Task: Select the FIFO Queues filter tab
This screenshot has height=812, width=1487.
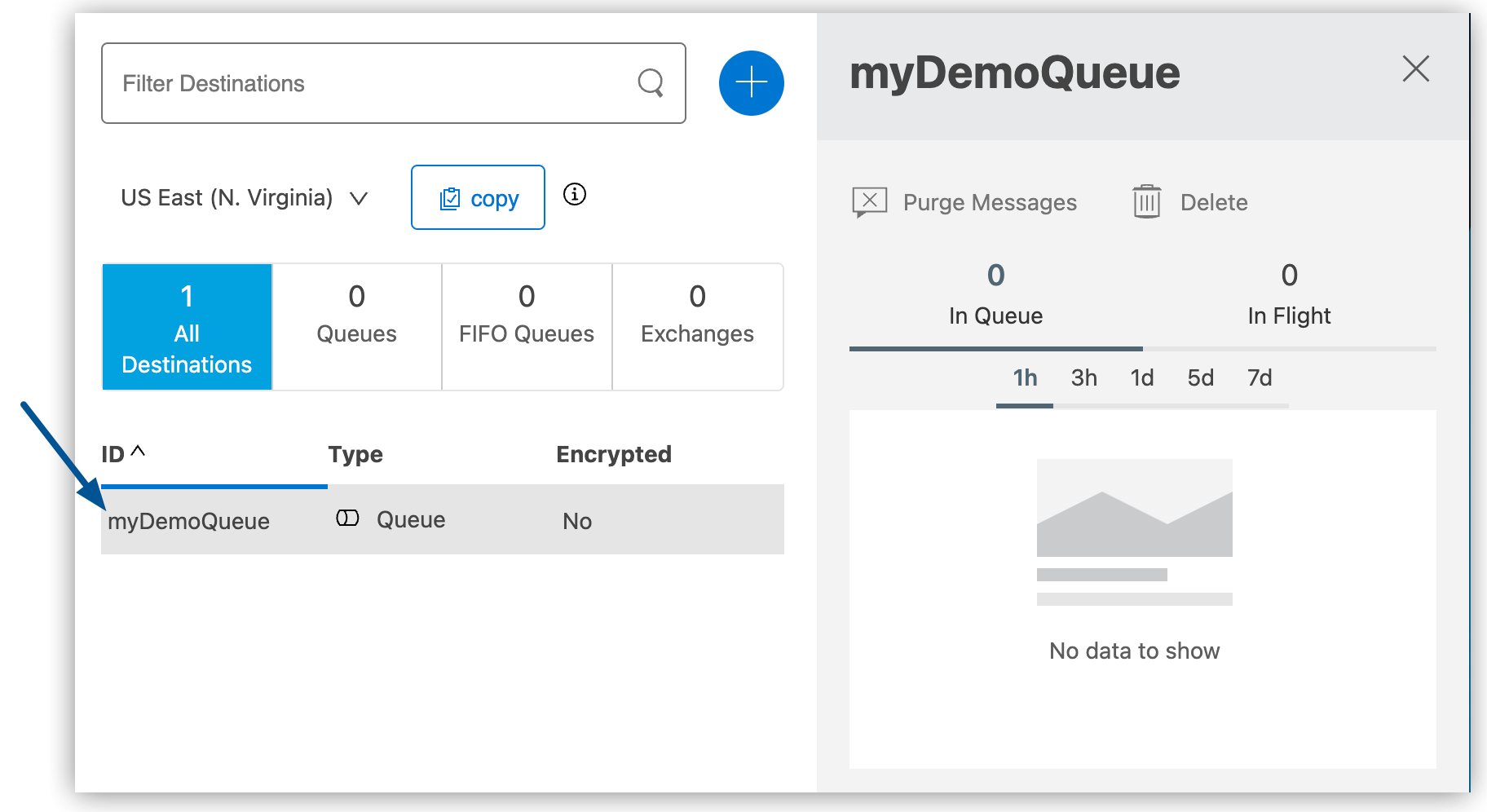Action: pyautogui.click(x=527, y=328)
